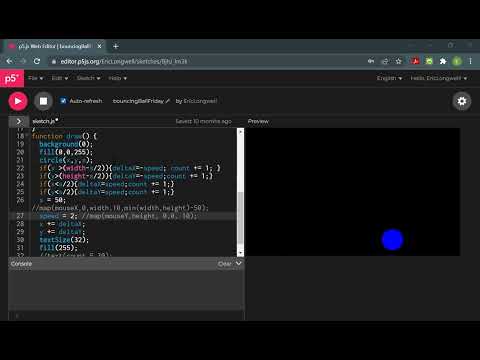Click the Console panel header label
The image size is (480, 360).
[x=21, y=264]
